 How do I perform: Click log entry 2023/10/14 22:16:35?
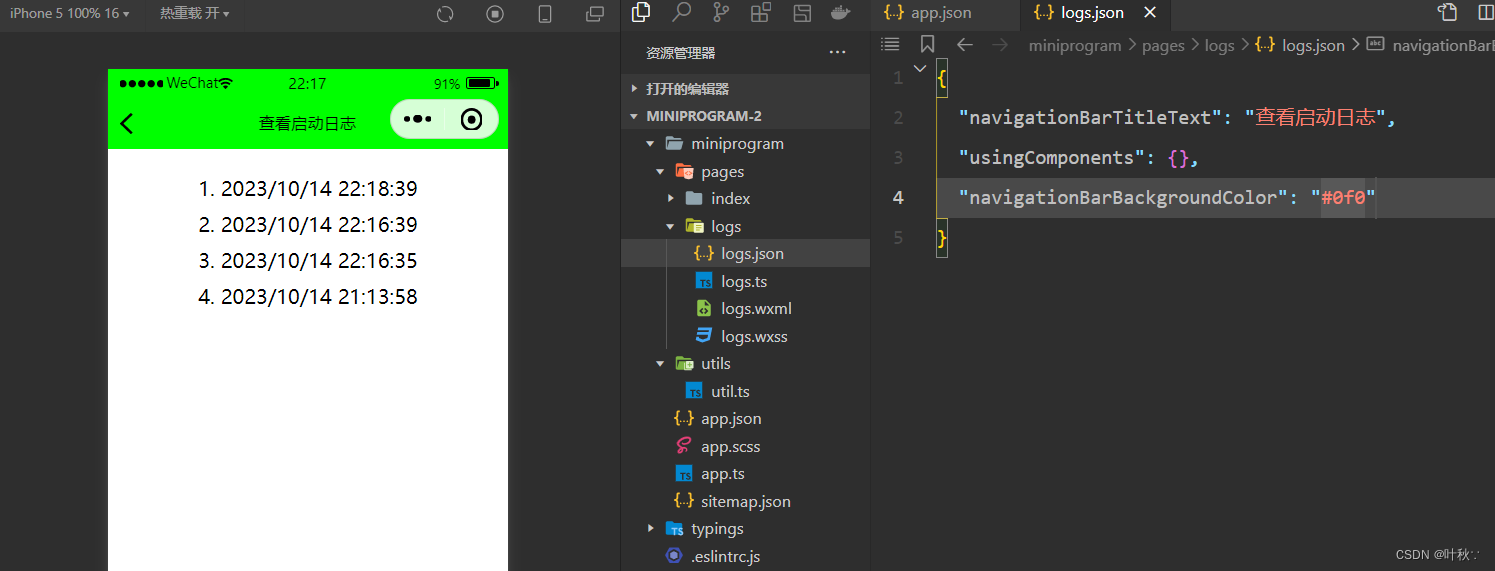(x=319, y=260)
